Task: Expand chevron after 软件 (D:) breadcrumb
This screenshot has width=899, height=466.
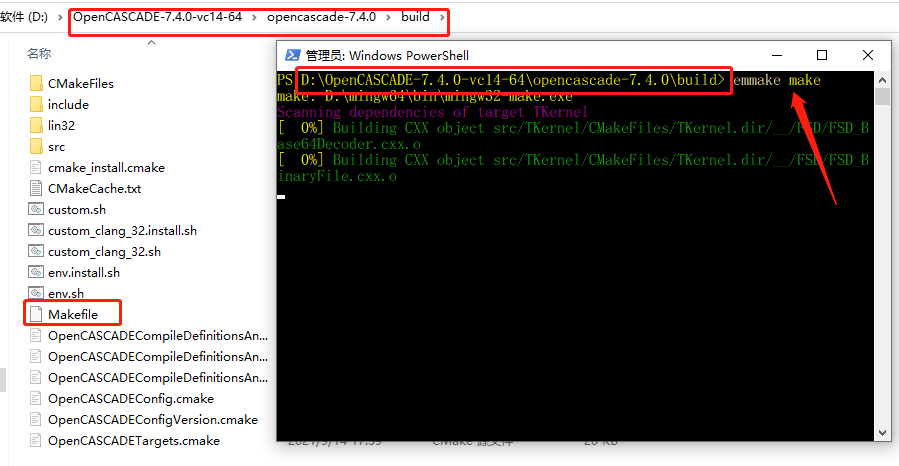Action: click(60, 18)
